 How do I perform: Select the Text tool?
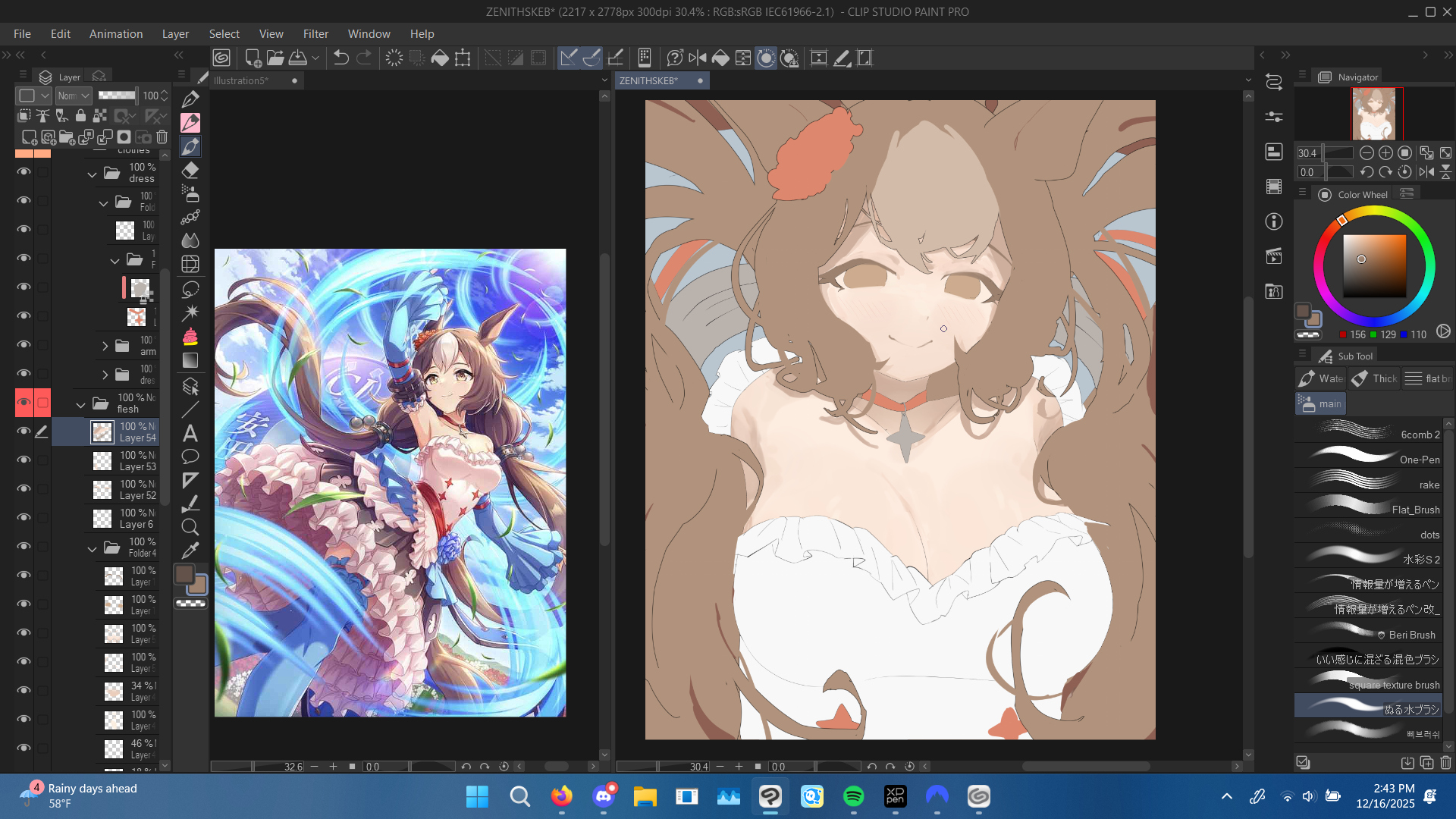[190, 434]
